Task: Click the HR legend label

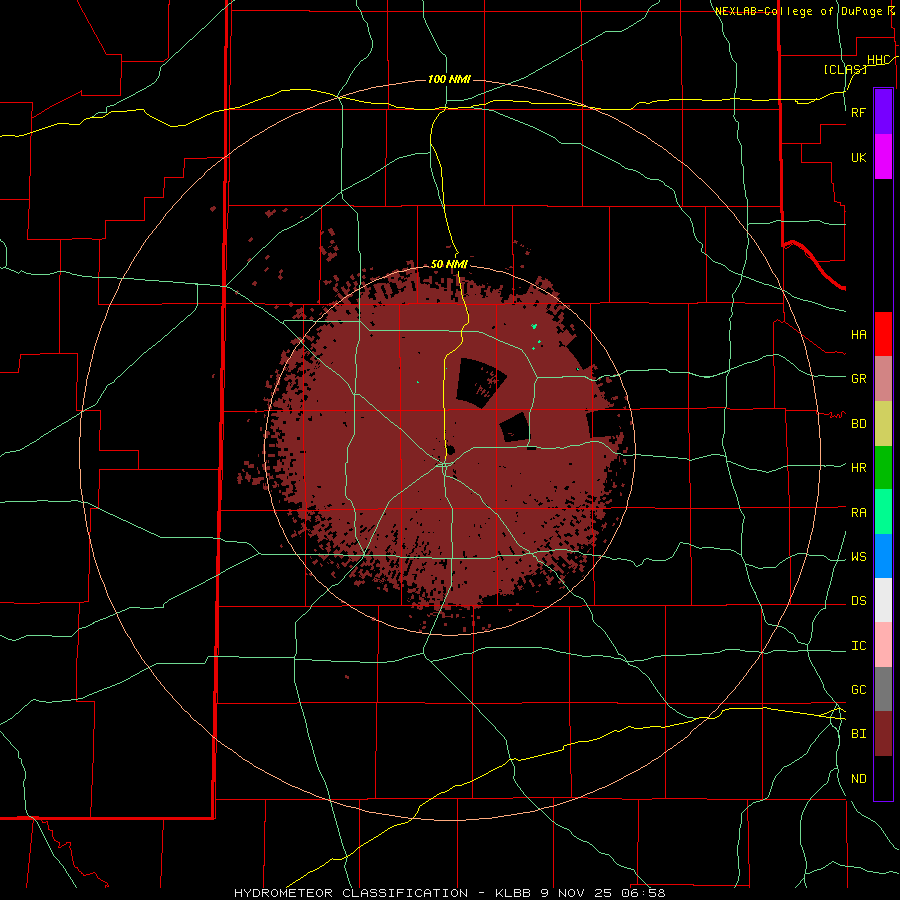Action: [859, 468]
